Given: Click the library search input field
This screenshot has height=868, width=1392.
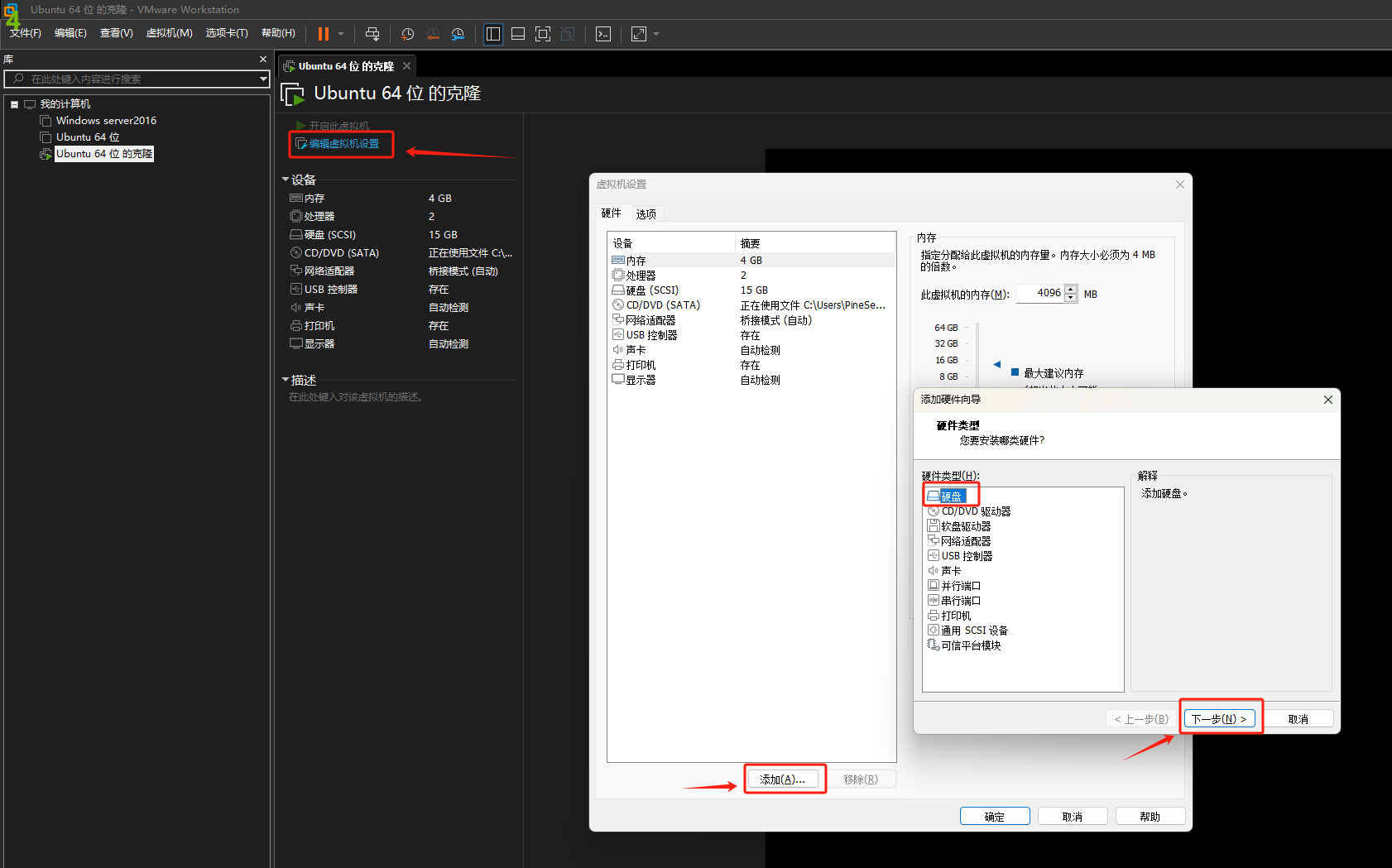Looking at the screenshot, I should pyautogui.click(x=132, y=79).
